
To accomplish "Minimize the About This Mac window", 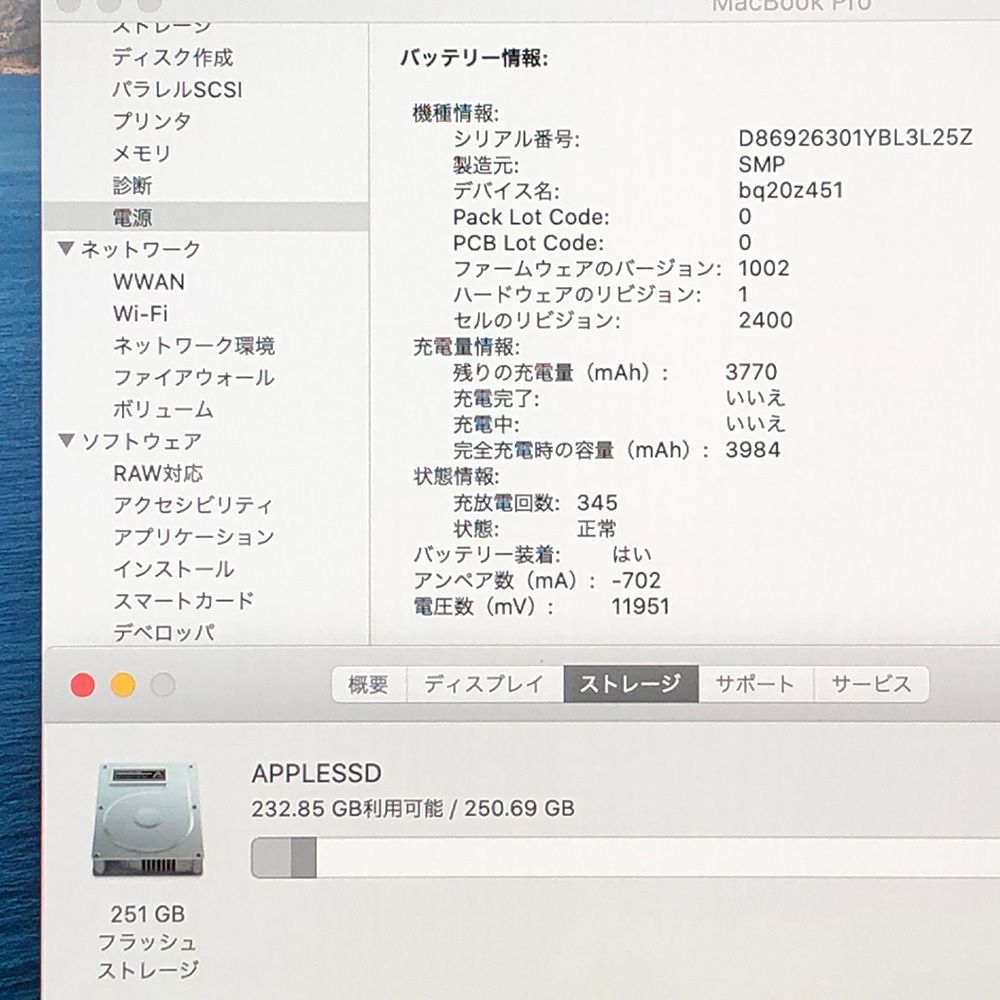I will point(123,685).
